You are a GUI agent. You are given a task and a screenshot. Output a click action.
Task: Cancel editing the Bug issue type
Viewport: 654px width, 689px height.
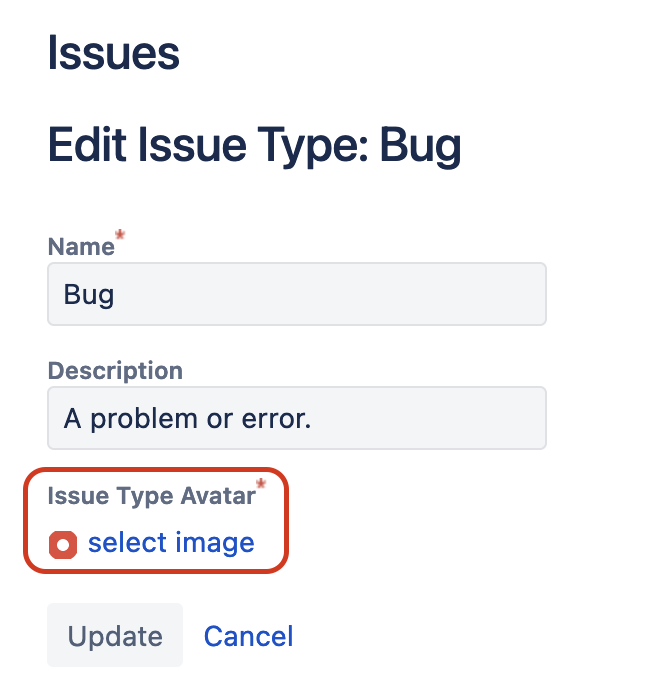tap(248, 636)
